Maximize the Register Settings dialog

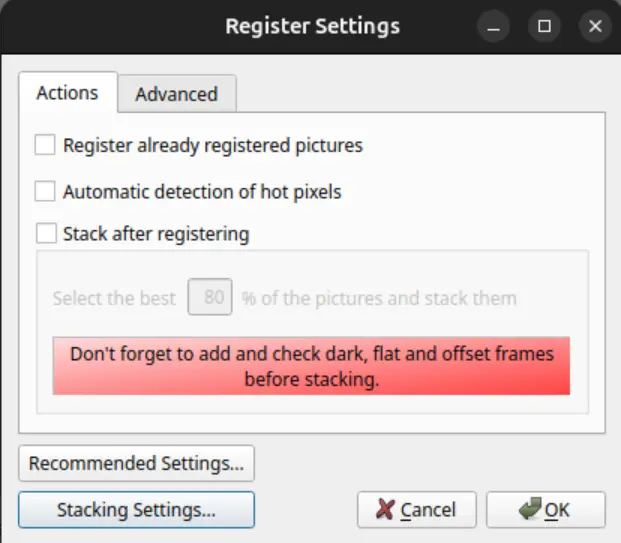544,27
